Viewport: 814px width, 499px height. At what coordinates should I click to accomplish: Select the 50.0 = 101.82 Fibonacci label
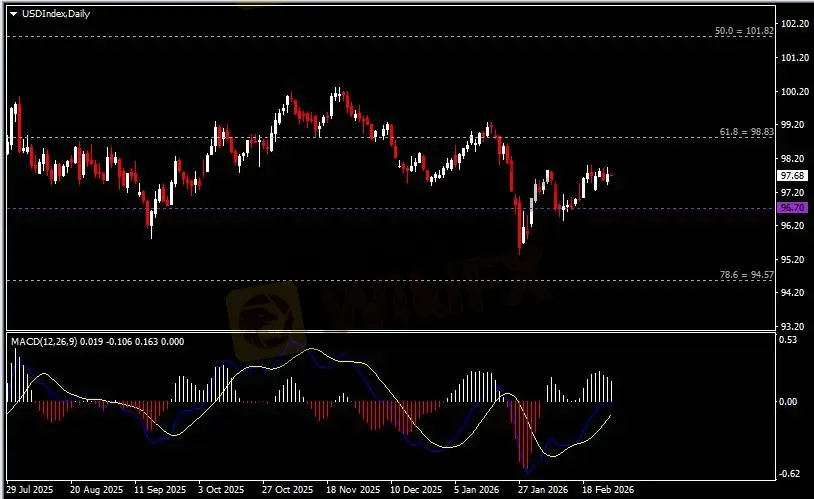[x=744, y=31]
